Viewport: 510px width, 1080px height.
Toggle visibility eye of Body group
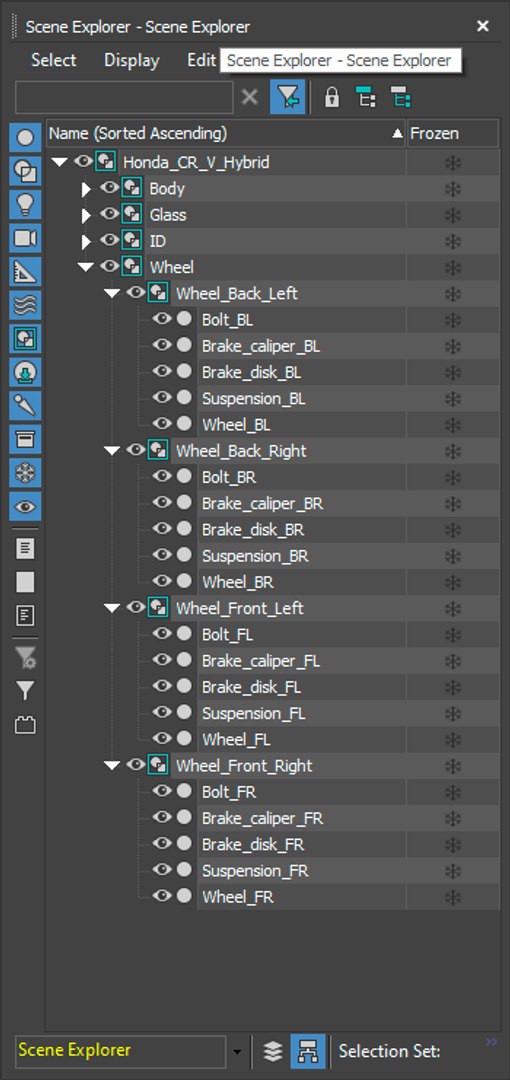110,187
